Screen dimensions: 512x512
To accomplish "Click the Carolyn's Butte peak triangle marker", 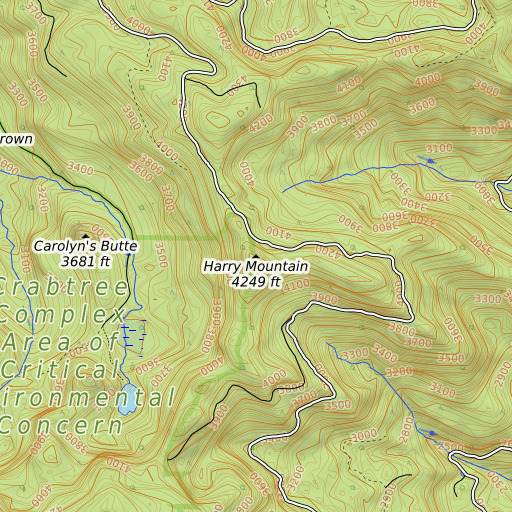I will click(x=86, y=236).
